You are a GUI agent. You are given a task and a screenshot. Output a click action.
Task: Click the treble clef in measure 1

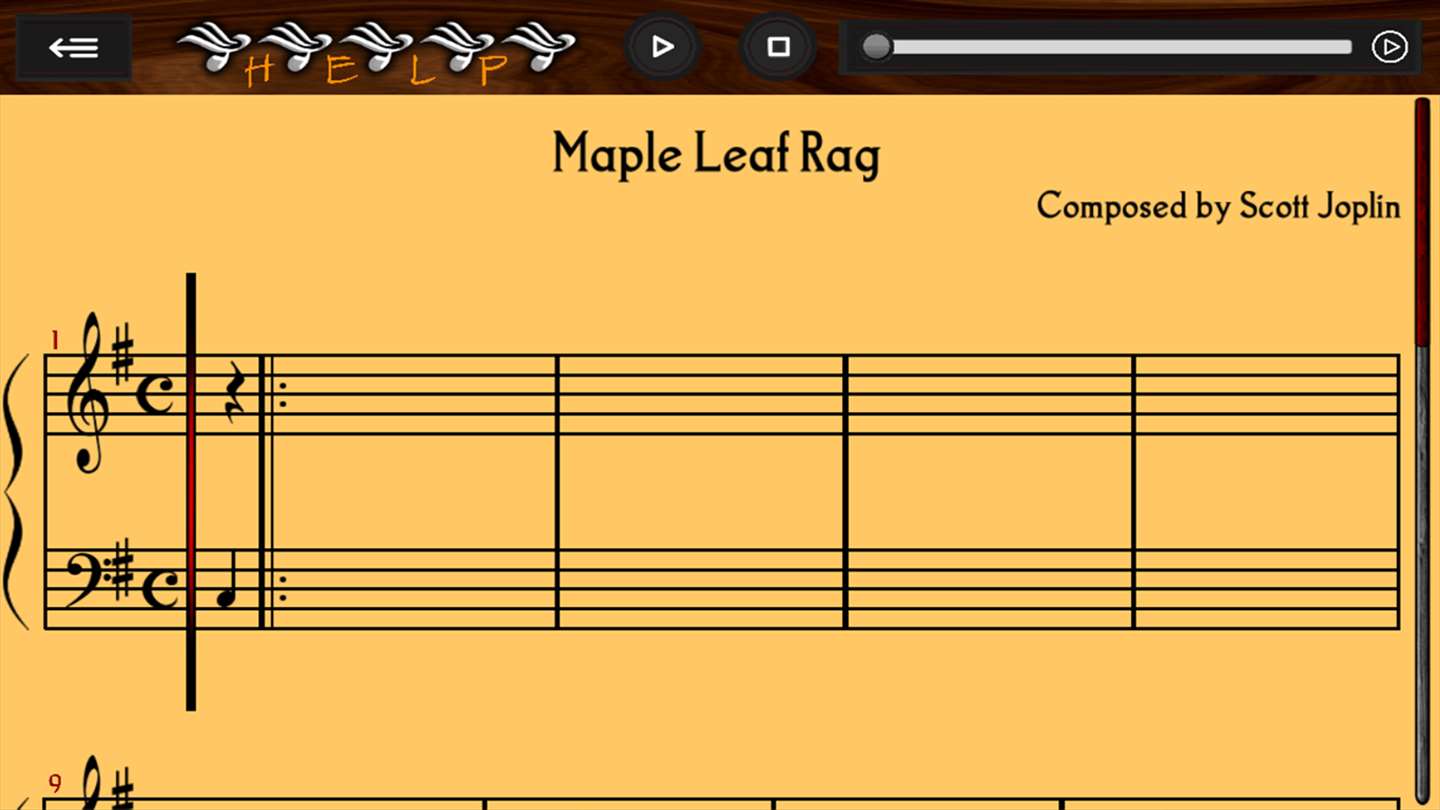[x=86, y=392]
